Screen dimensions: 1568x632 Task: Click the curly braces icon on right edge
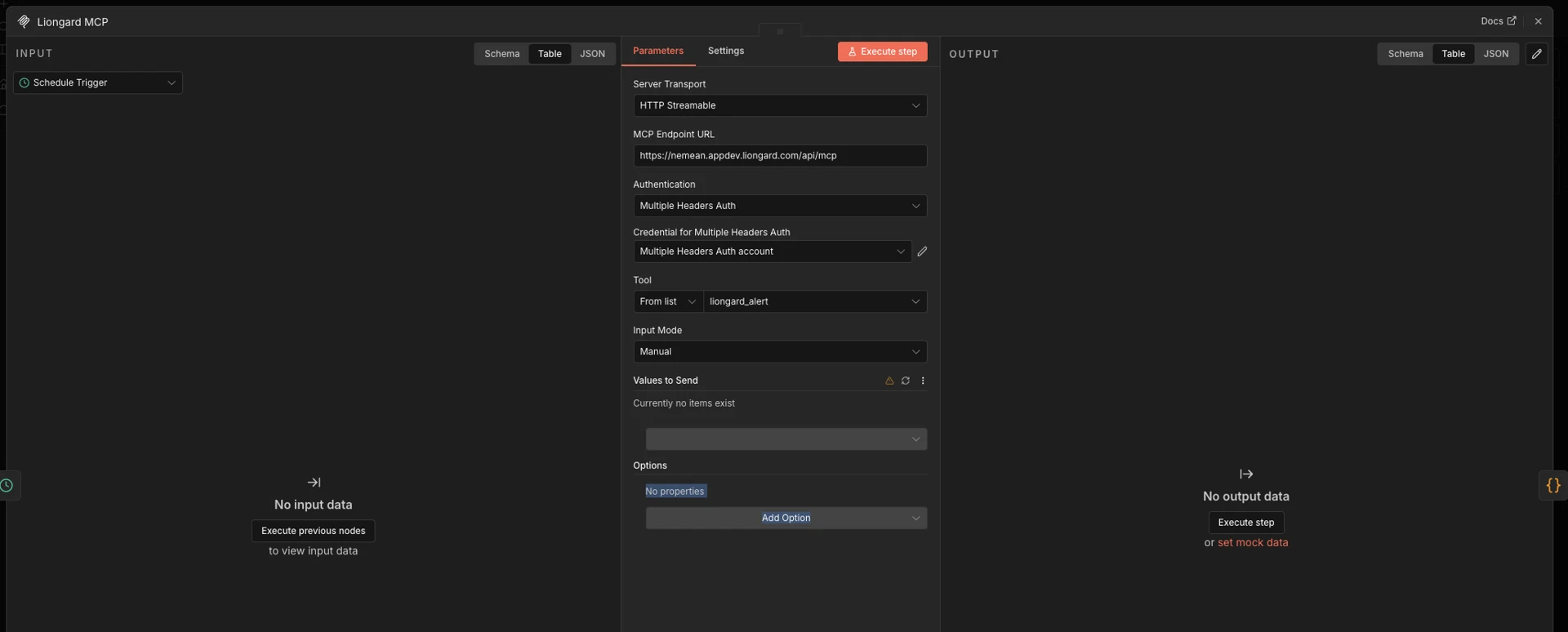[1553, 485]
